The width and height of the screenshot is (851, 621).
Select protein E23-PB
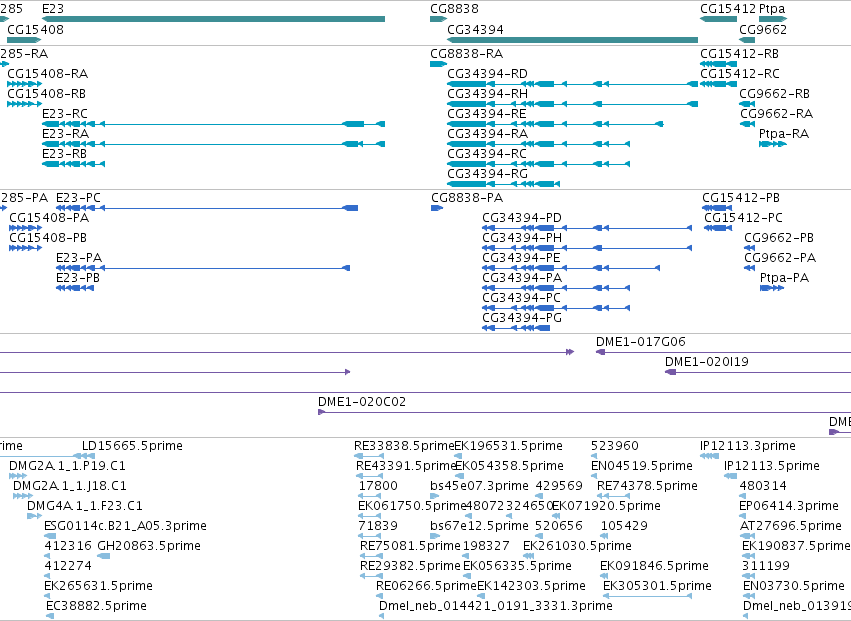(x=75, y=288)
